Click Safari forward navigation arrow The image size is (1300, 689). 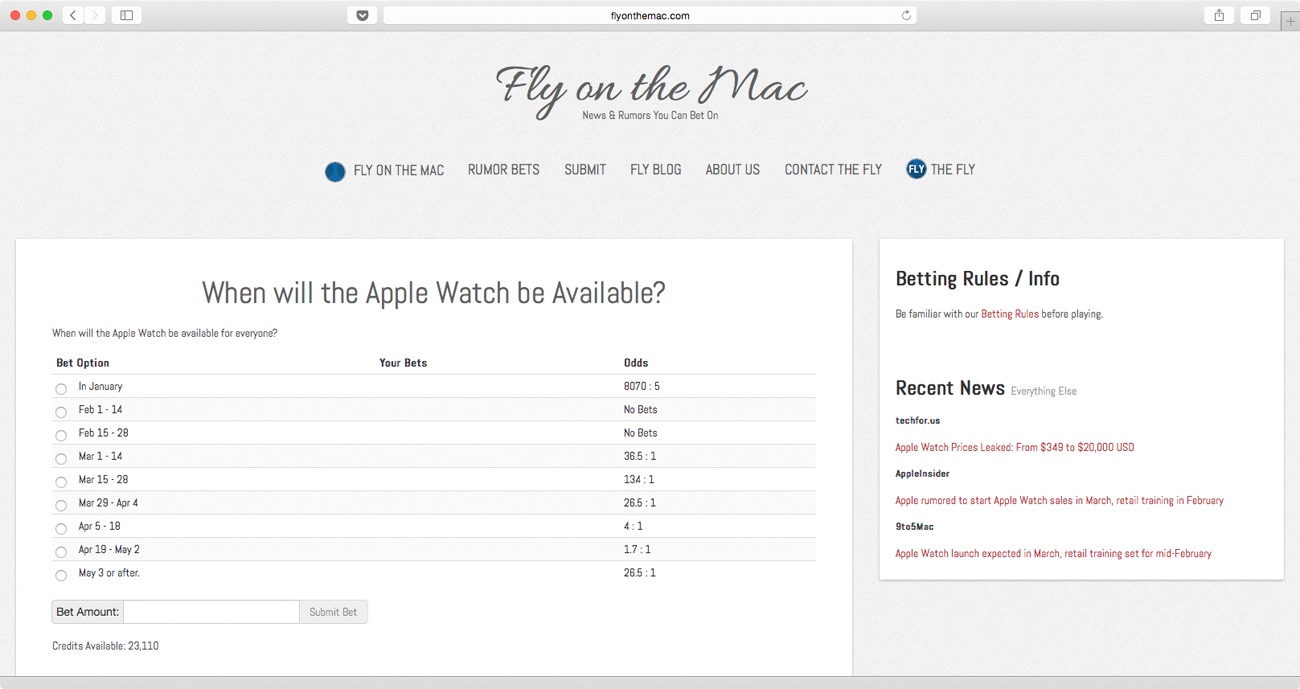[x=95, y=15]
